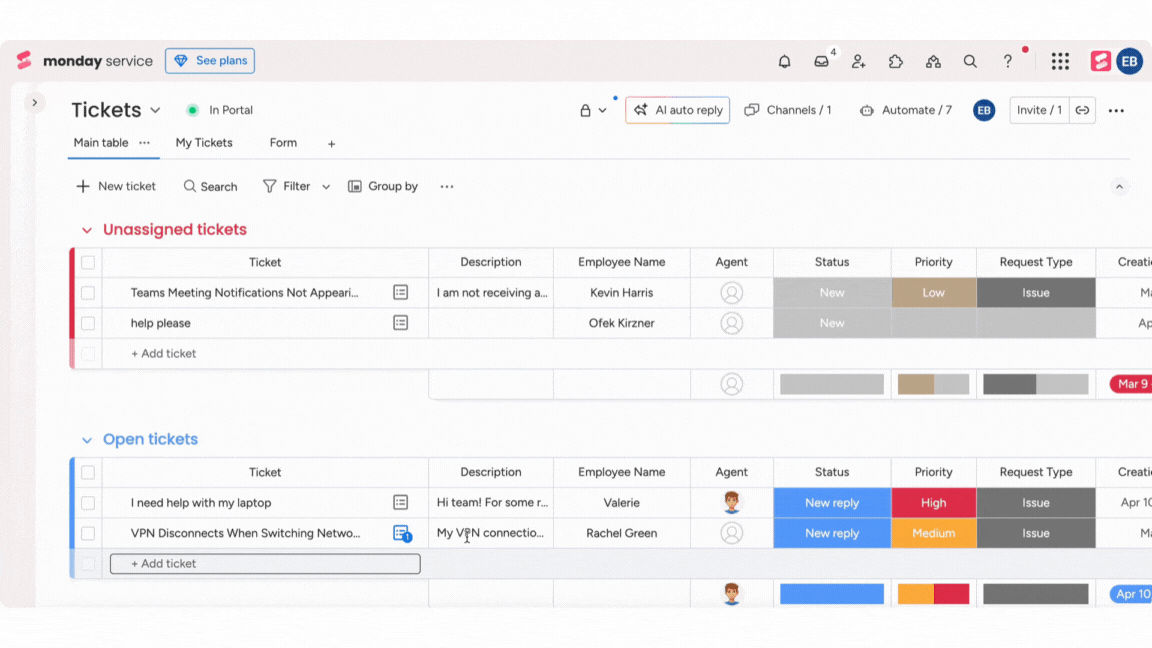Open the search magnifier in the top bar

(970, 61)
